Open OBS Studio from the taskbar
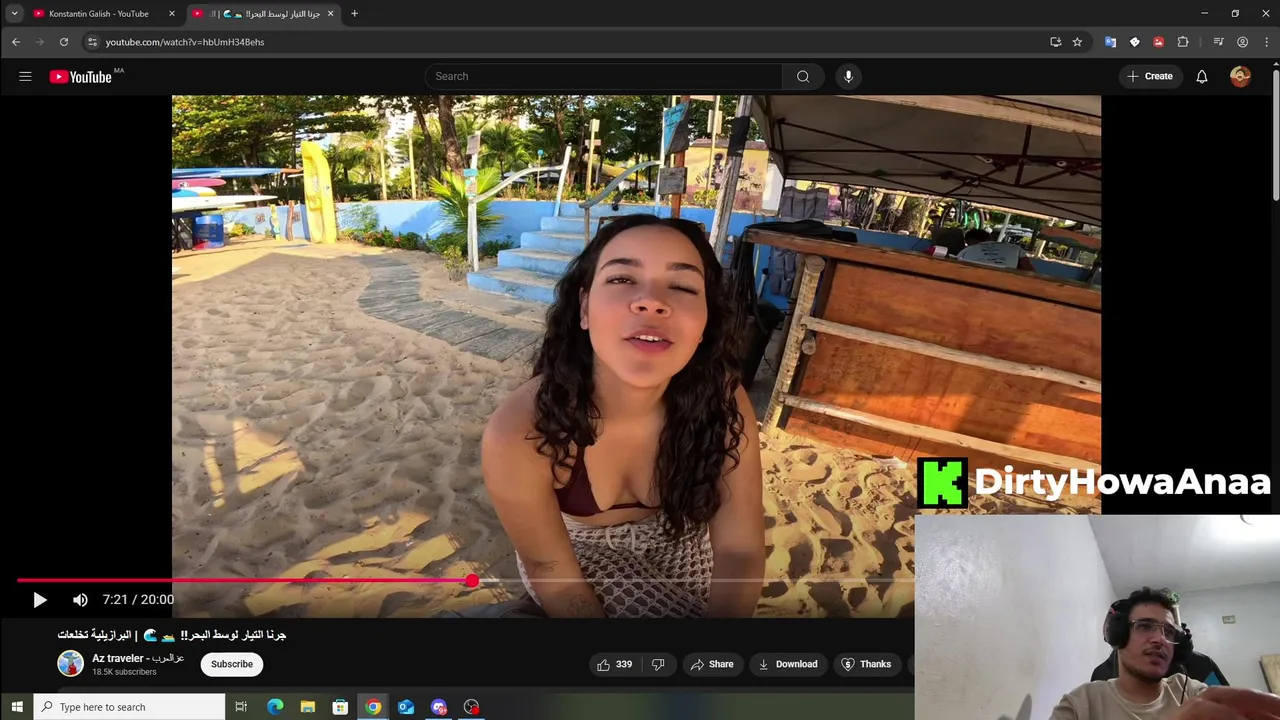 (x=471, y=707)
